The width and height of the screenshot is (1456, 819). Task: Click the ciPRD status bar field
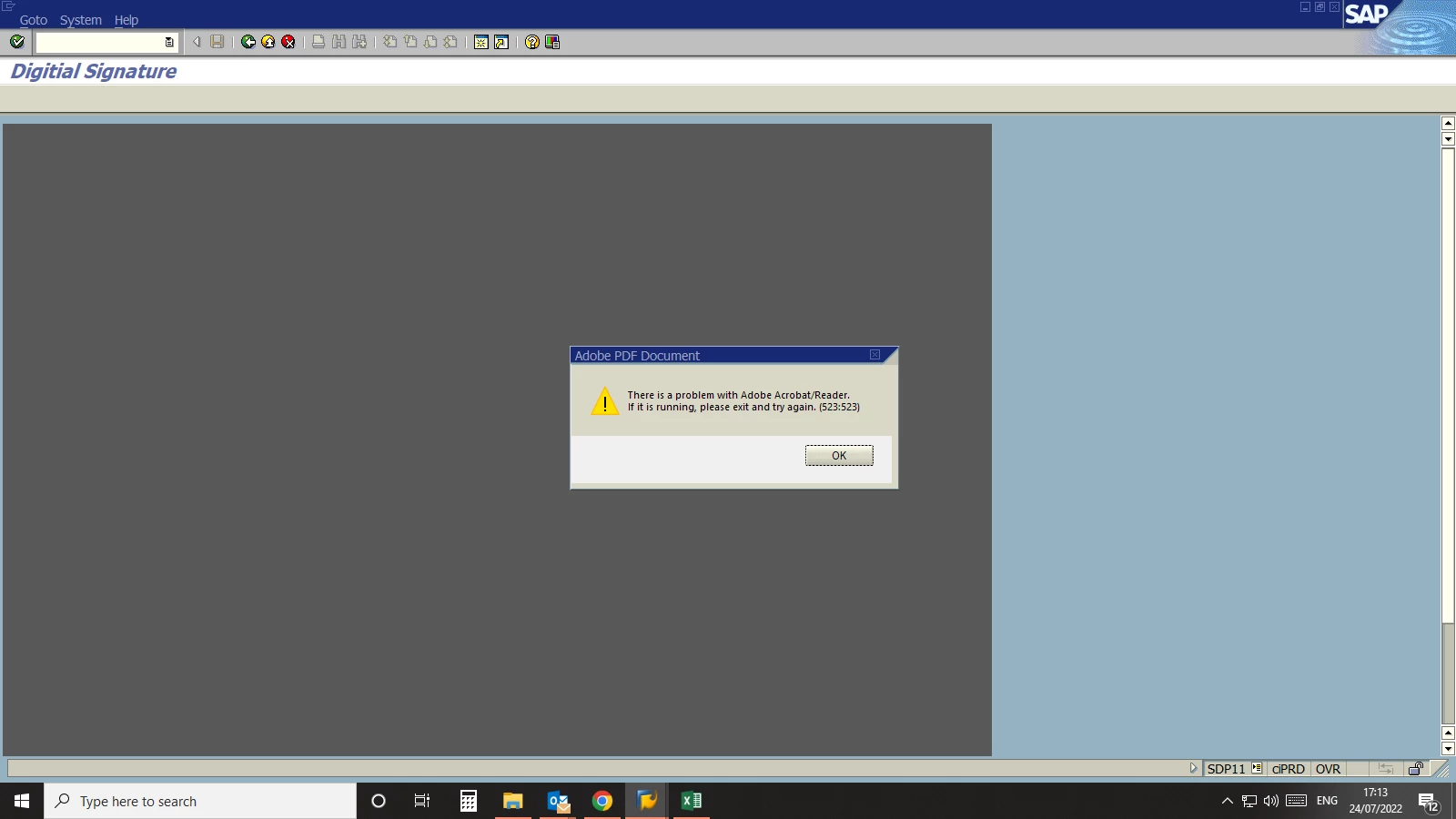(x=1288, y=769)
